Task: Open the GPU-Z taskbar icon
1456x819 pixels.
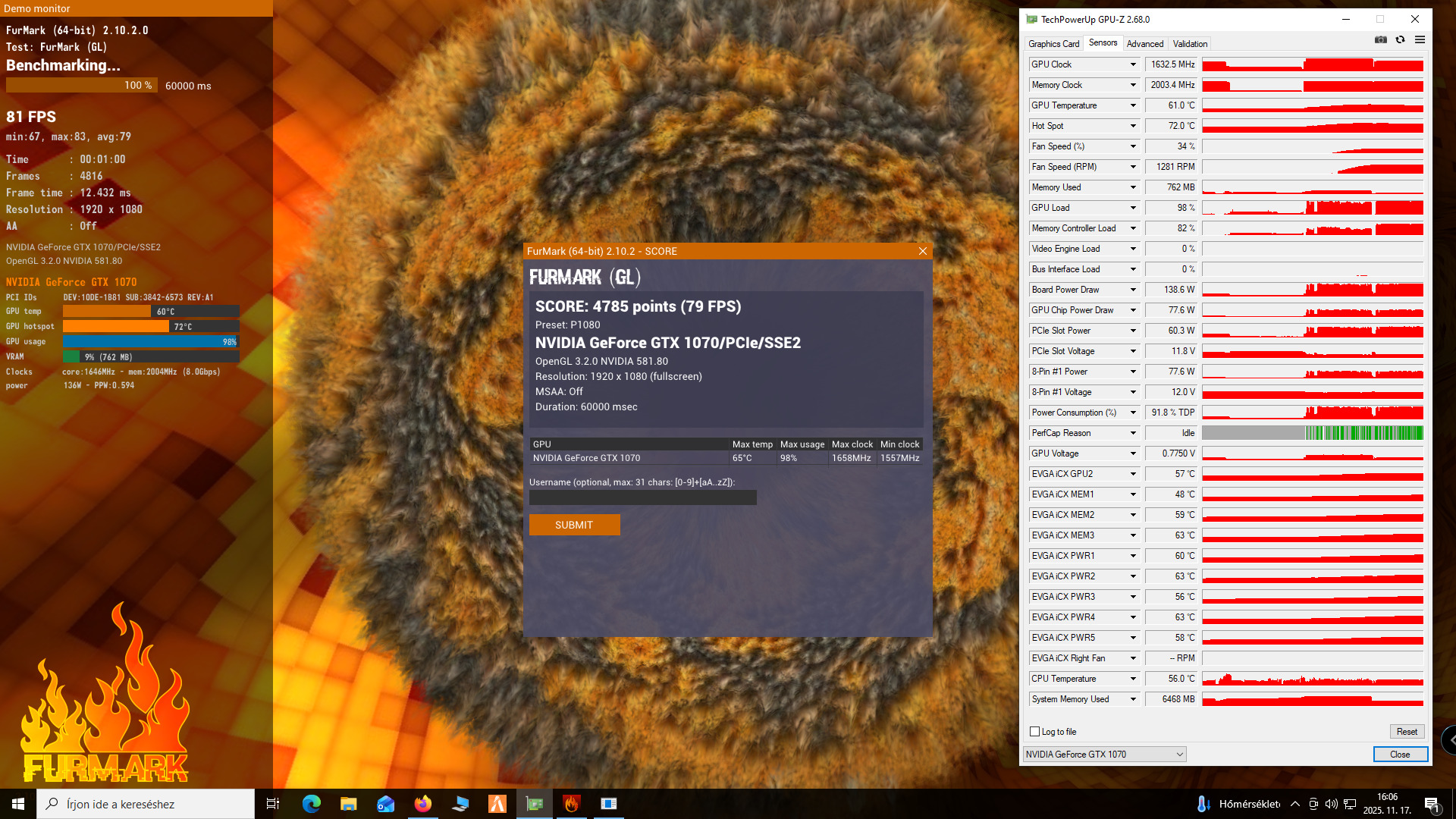Action: tap(535, 804)
